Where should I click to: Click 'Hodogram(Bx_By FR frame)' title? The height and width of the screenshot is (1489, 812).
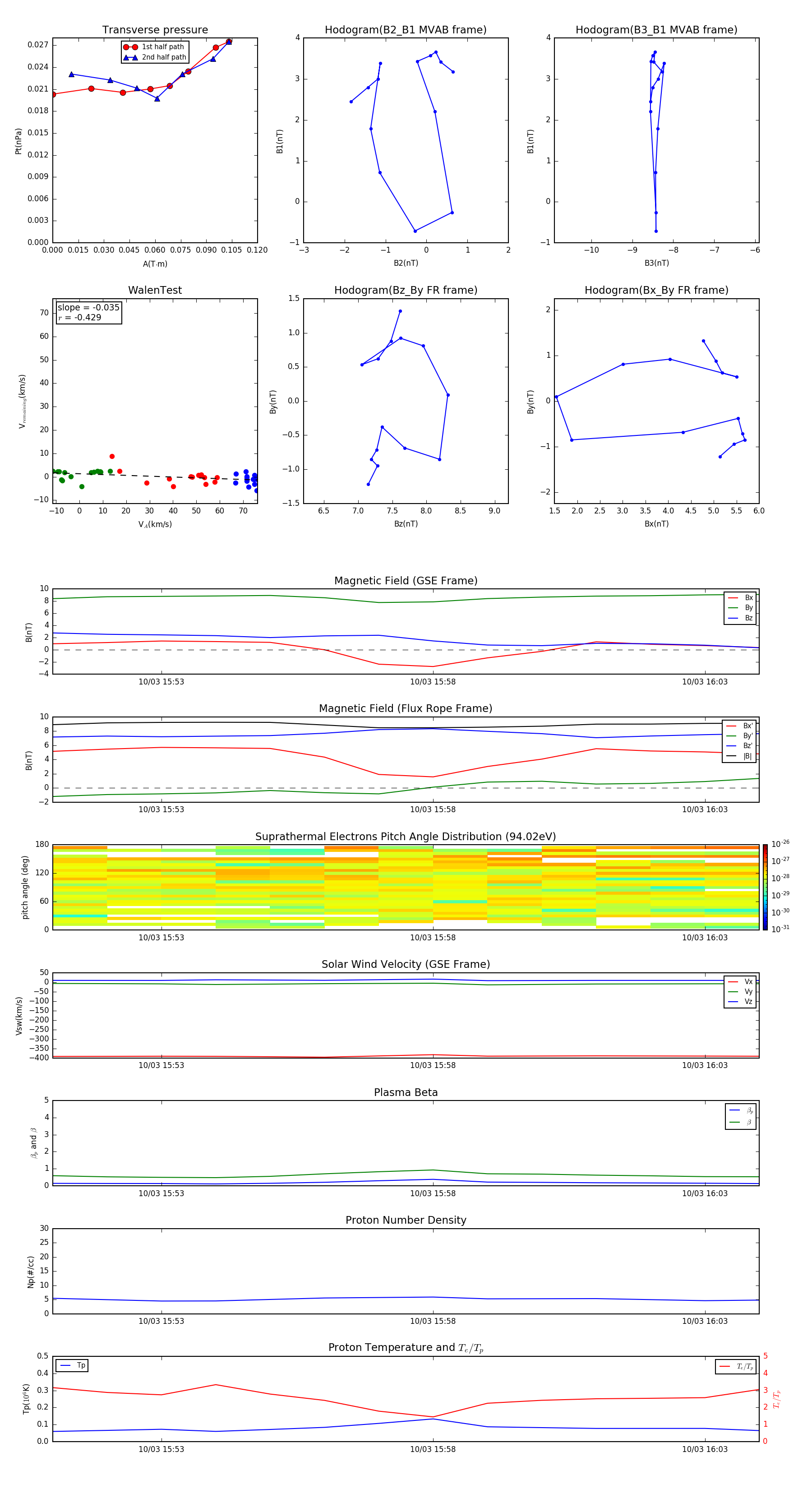pyautogui.click(x=656, y=290)
